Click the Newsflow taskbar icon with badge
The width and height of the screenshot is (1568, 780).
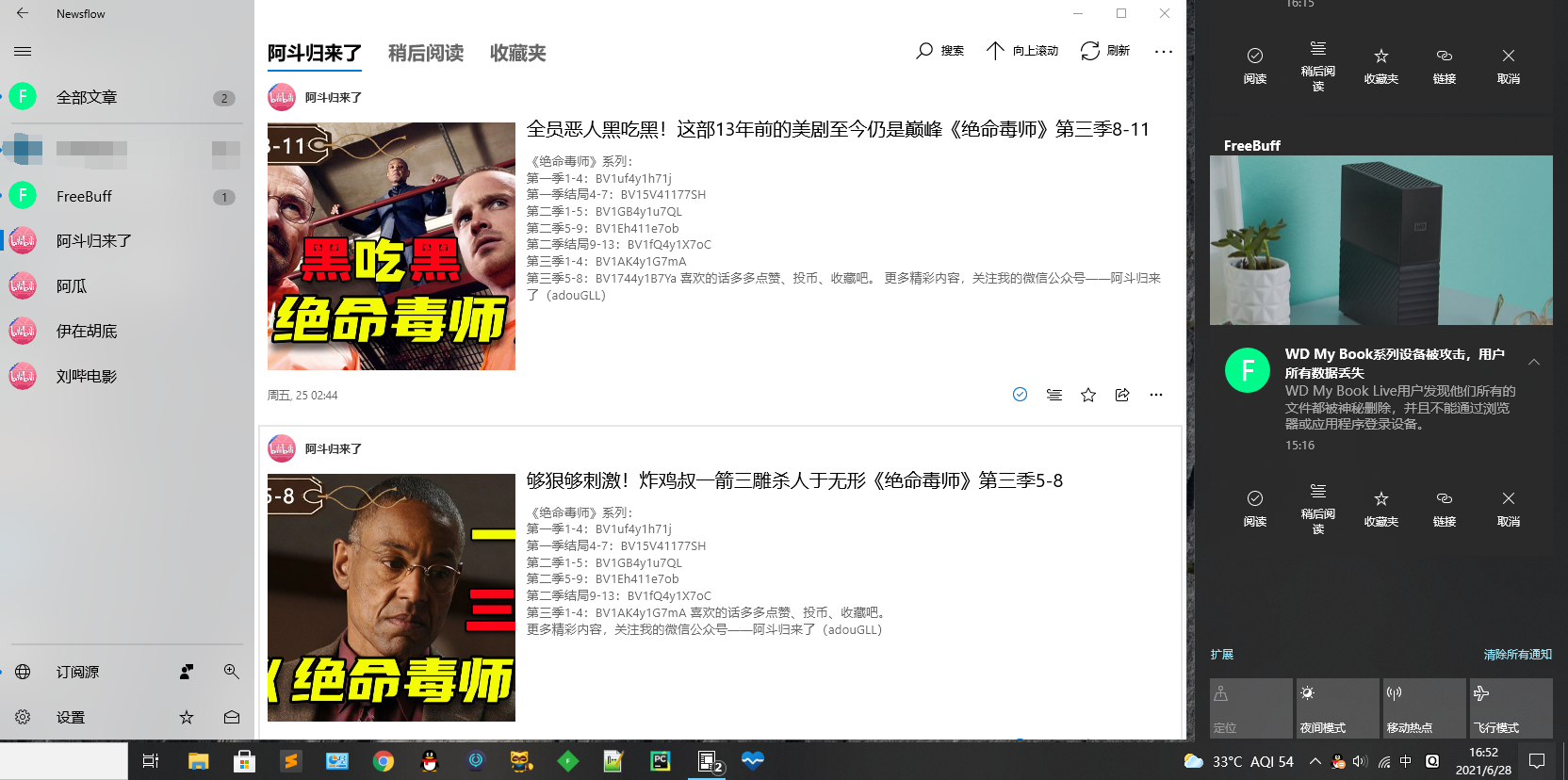(x=709, y=761)
